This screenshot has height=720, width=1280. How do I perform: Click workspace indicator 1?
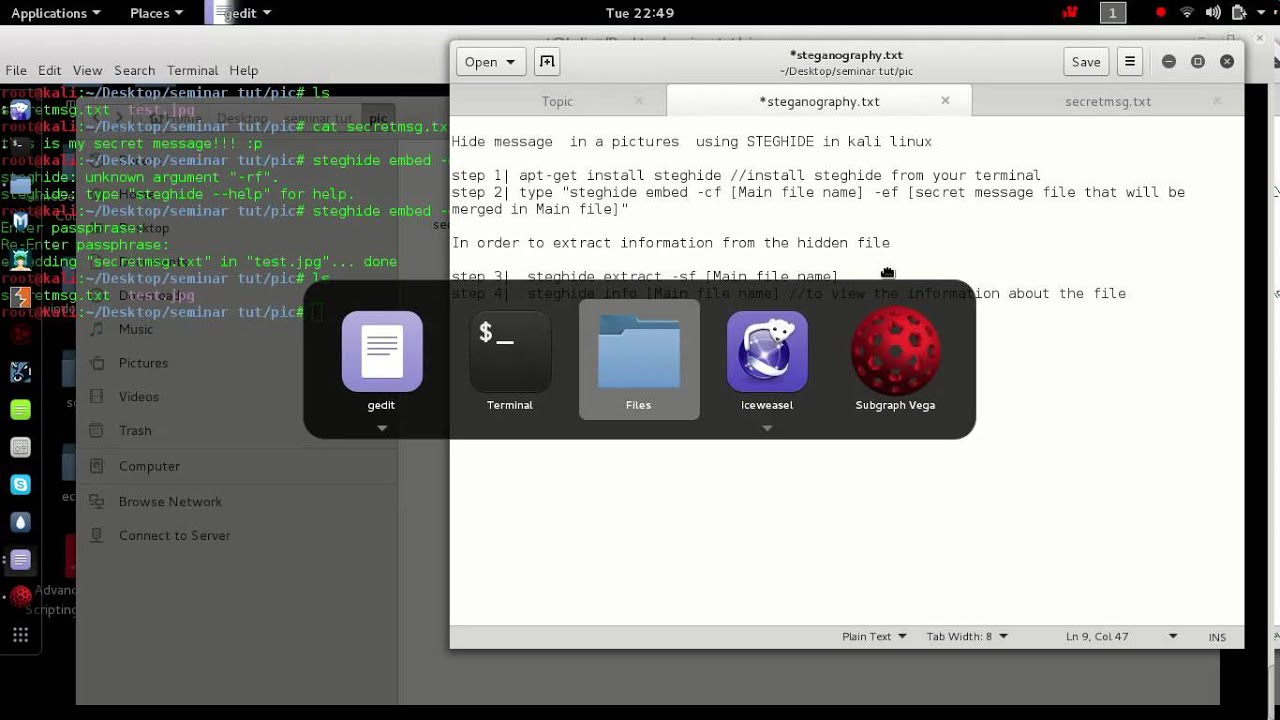click(x=1113, y=13)
